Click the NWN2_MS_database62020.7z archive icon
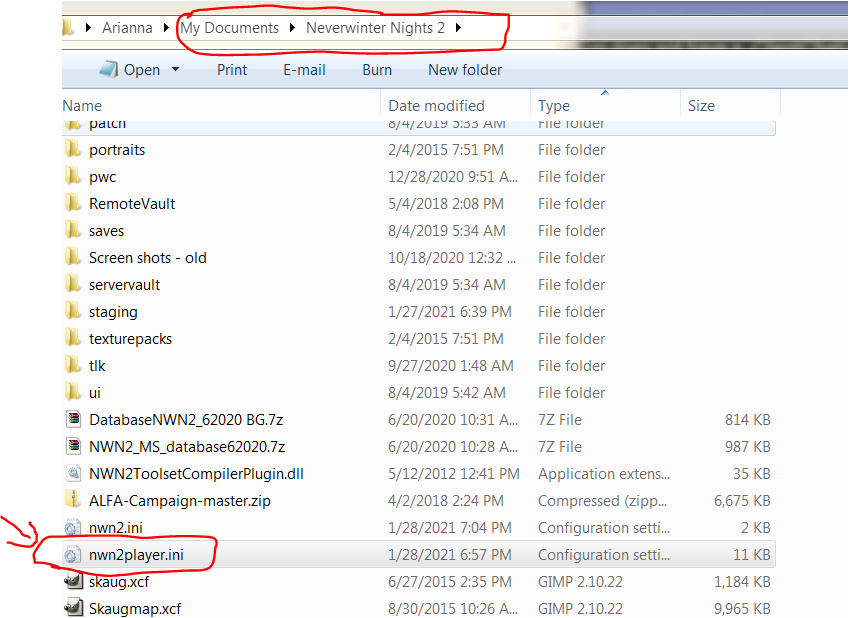Viewport: 849px width, 618px height. pos(73,446)
